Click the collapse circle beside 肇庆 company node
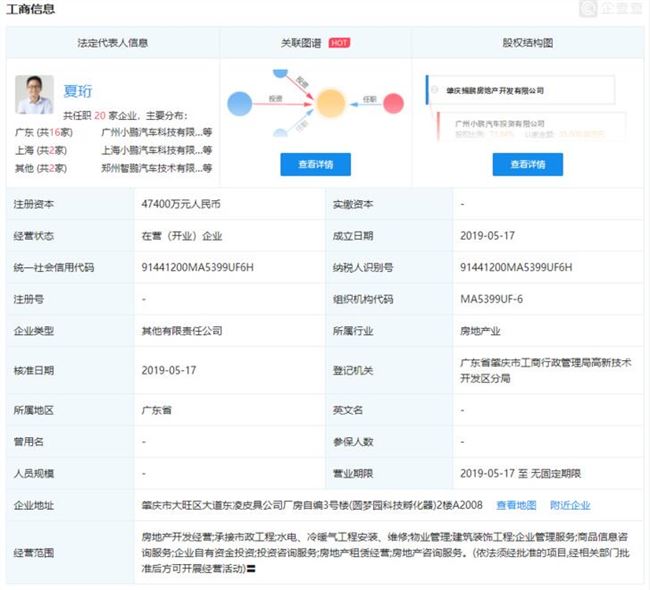Image resolution: width=650 pixels, height=590 pixels. (434, 90)
